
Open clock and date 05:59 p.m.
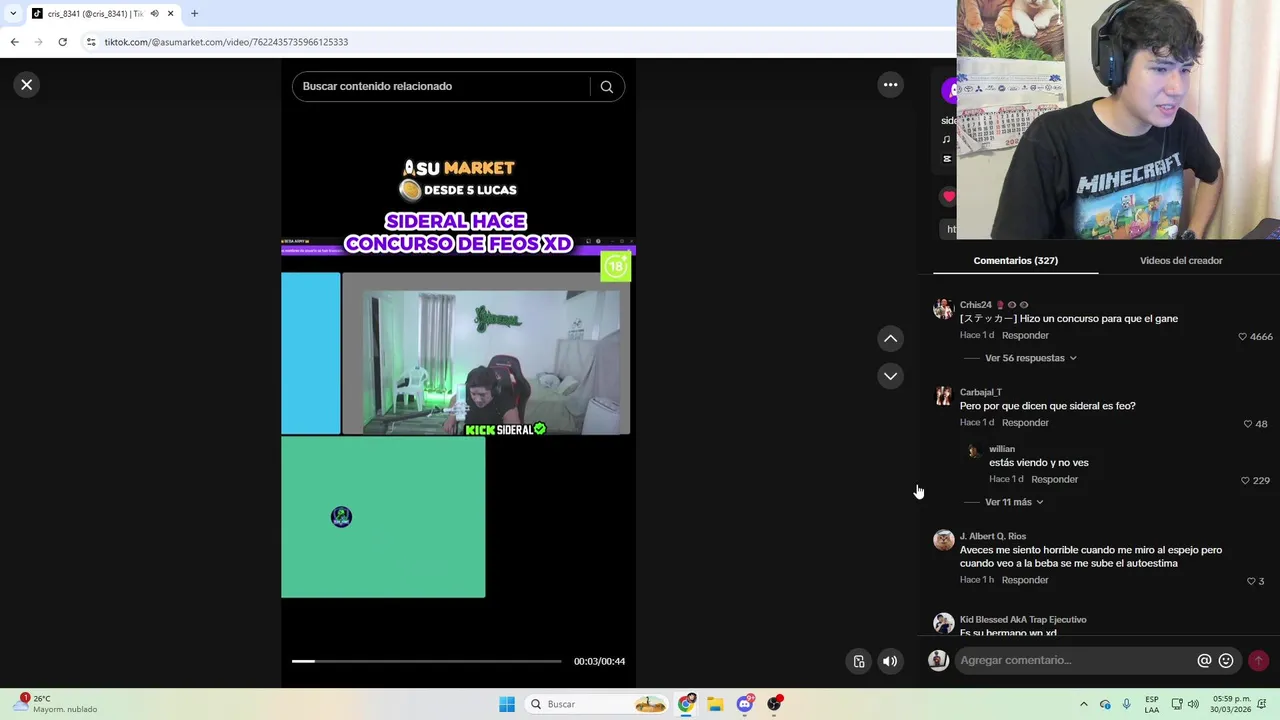1232,704
